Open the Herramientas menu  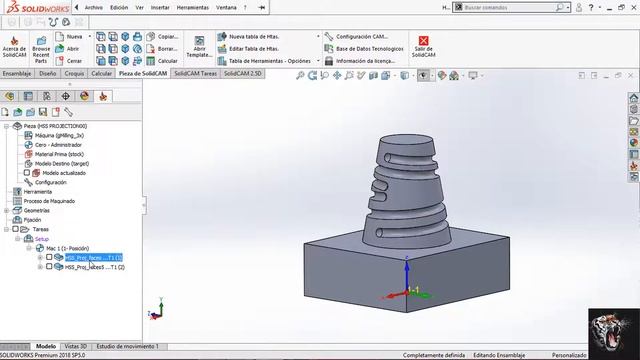click(x=193, y=7)
